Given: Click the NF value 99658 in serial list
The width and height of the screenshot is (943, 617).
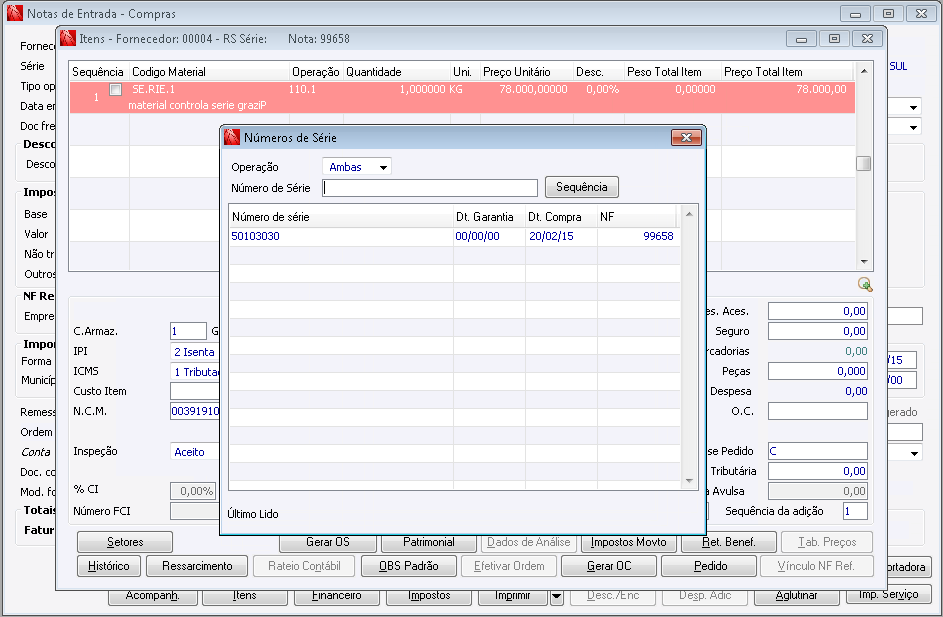Looking at the screenshot, I should pyautogui.click(x=658, y=236).
